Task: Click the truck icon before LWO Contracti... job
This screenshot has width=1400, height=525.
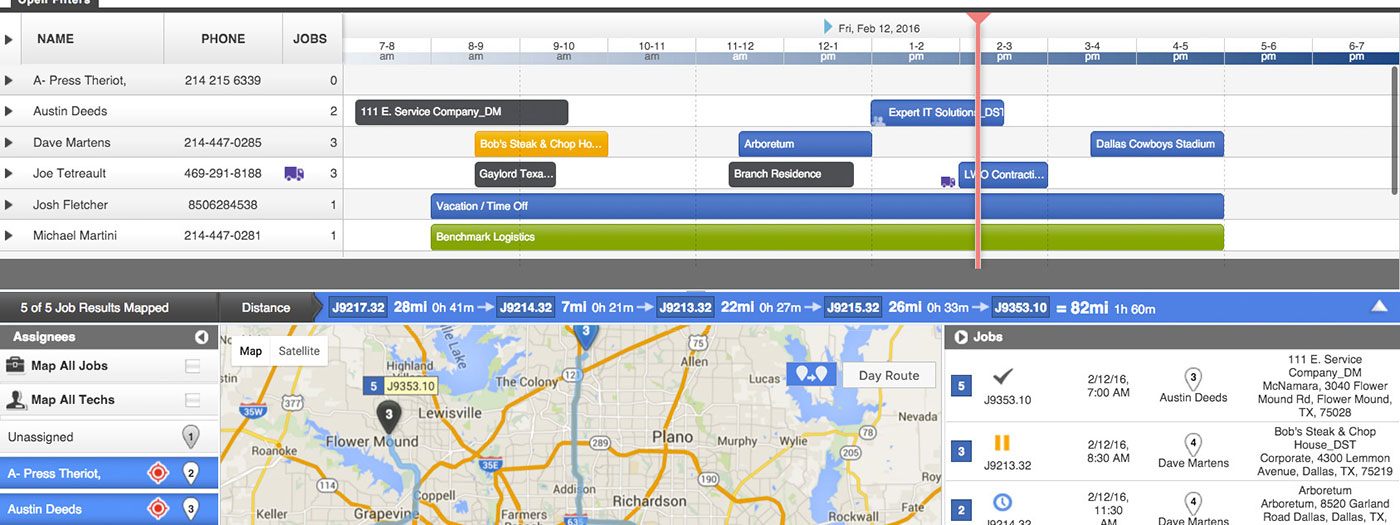Action: click(x=948, y=181)
